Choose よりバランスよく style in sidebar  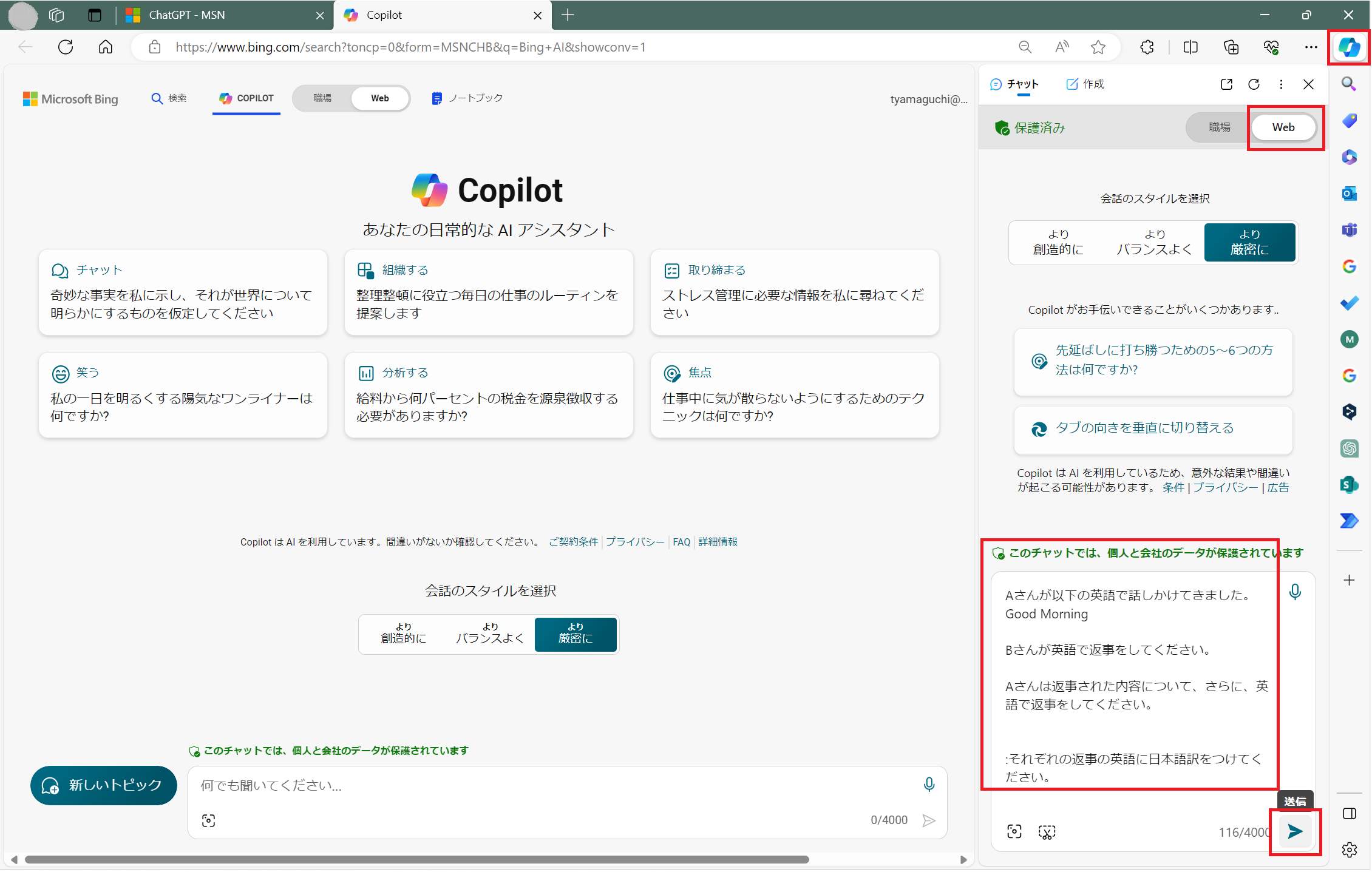point(1154,242)
